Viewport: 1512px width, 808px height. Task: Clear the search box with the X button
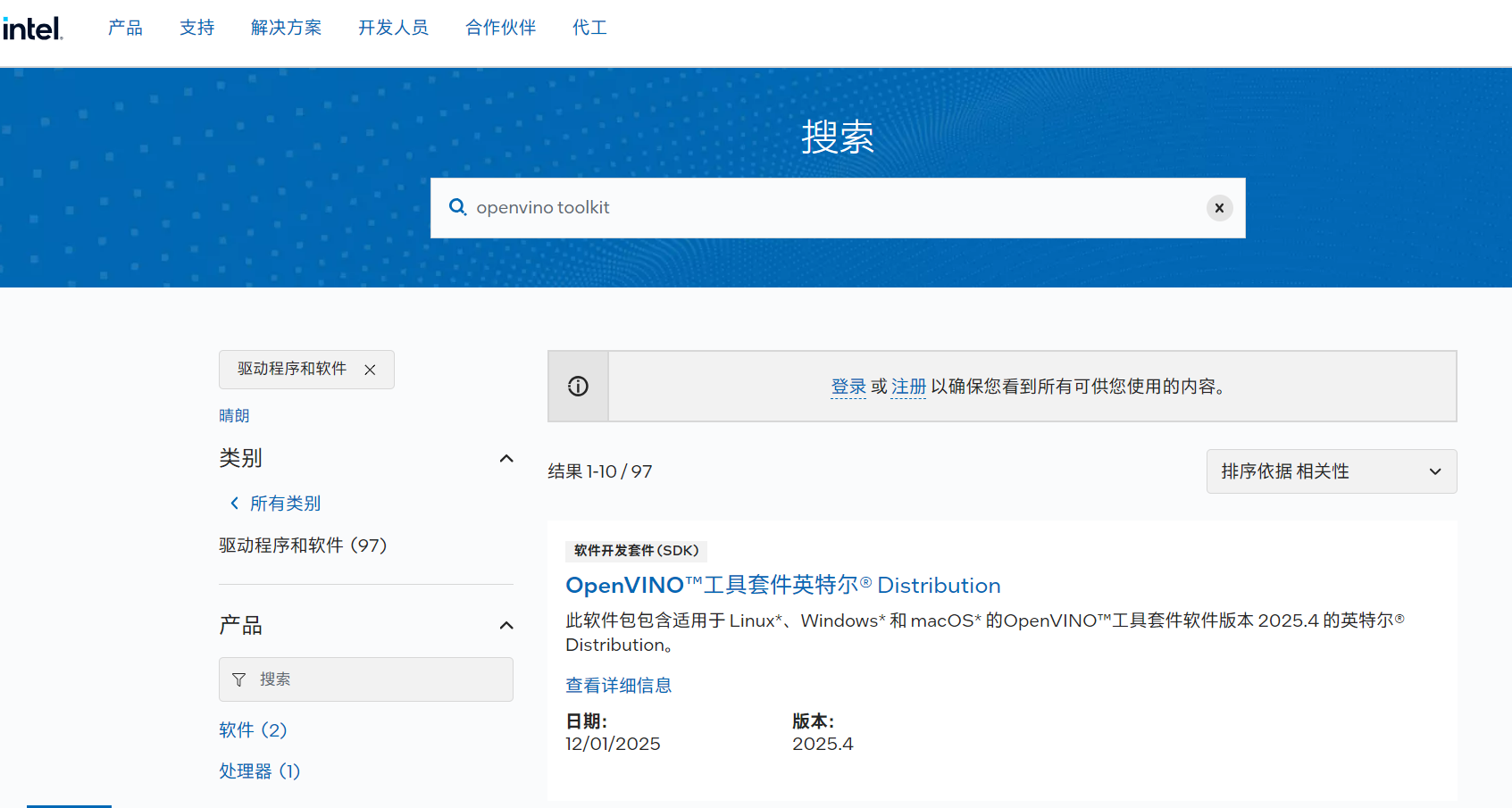point(1219,207)
